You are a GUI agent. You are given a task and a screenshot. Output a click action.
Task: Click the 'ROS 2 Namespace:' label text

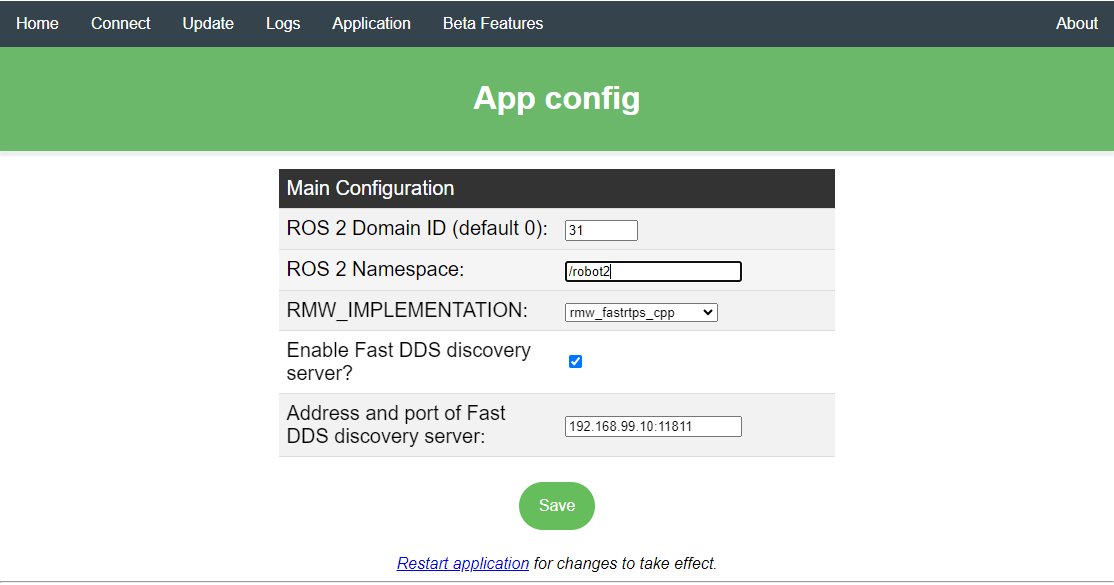375,269
